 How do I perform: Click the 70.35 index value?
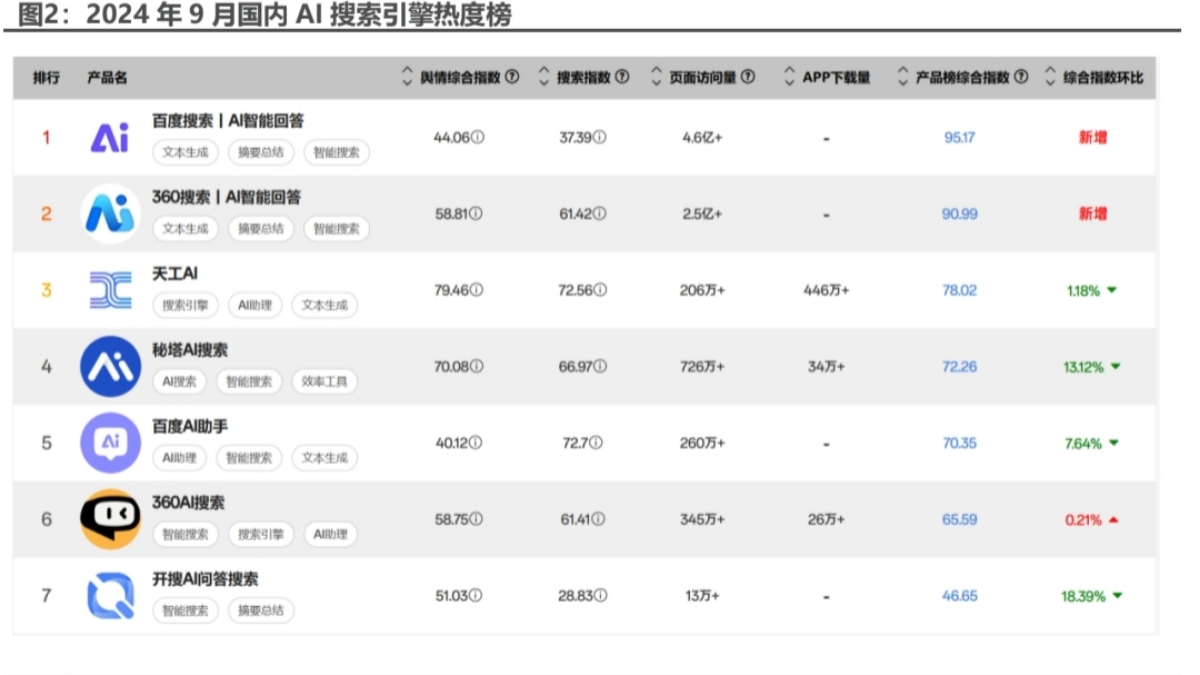959,443
